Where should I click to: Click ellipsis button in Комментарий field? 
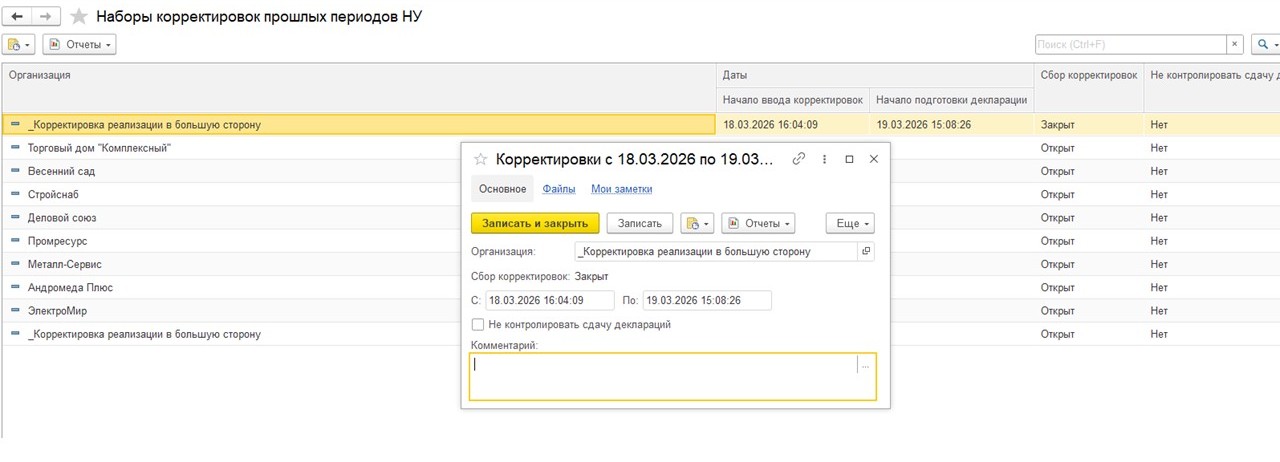pos(865,366)
